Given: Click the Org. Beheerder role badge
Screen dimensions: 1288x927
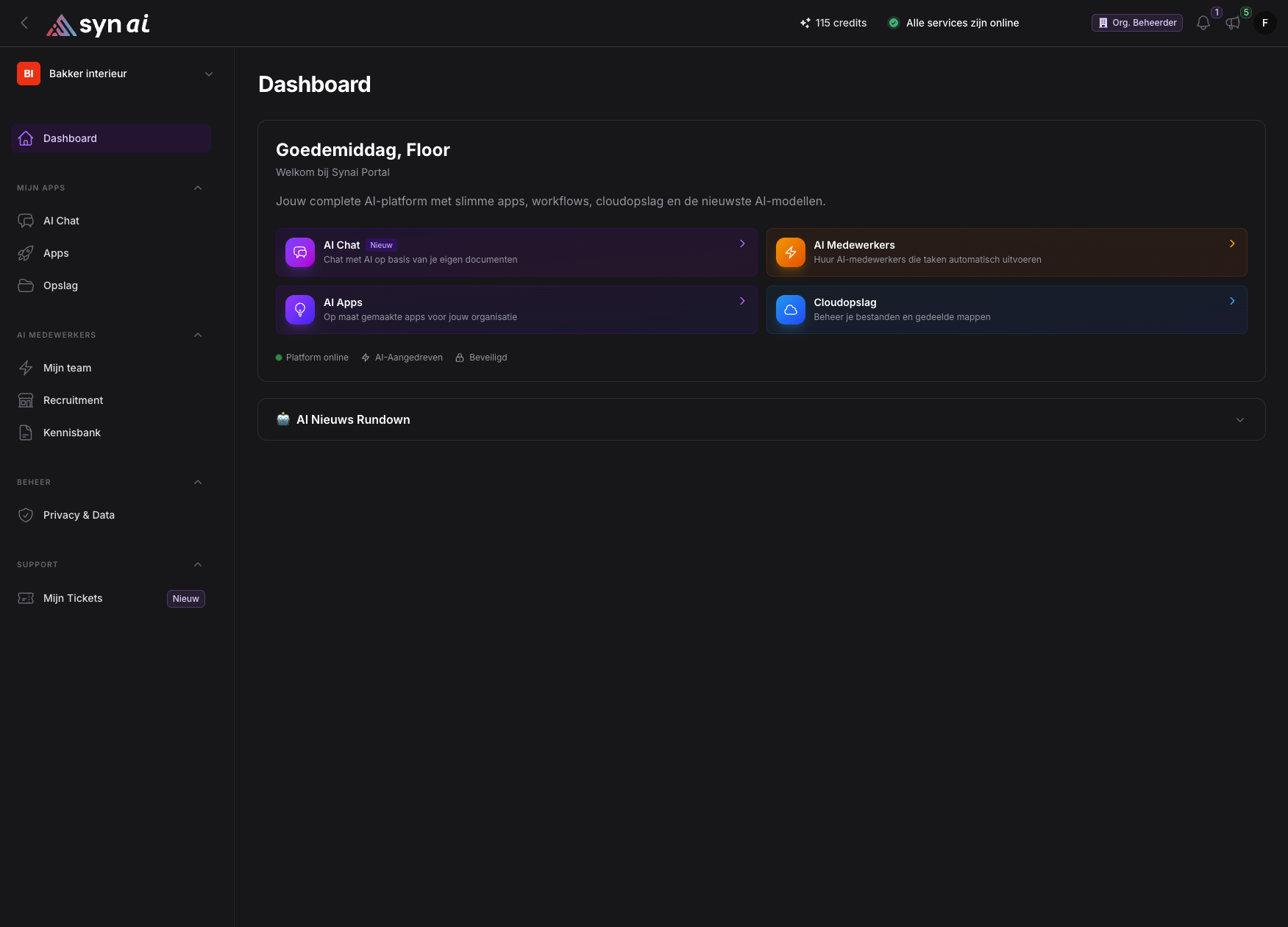Looking at the screenshot, I should [x=1136, y=23].
